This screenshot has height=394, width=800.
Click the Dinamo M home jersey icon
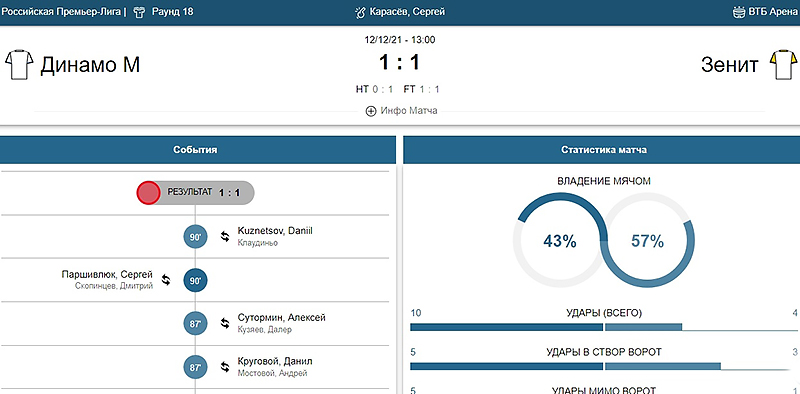(x=19, y=65)
